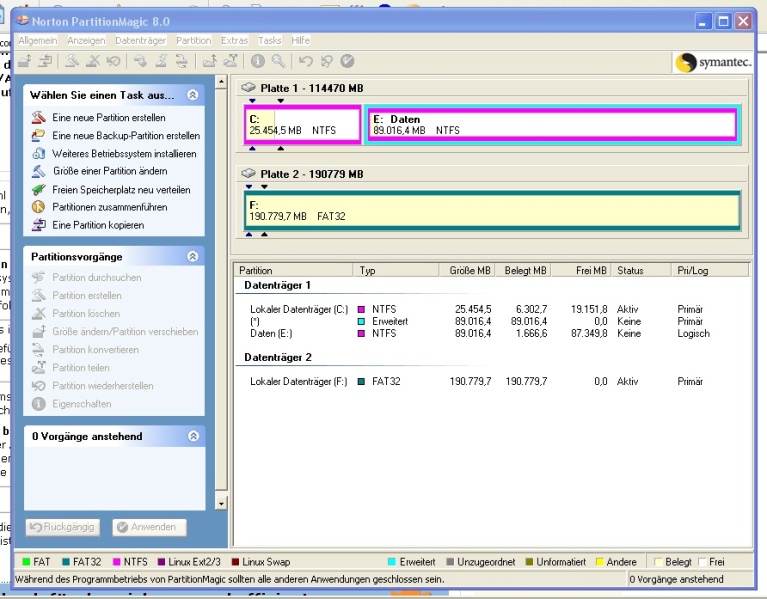767x599 pixels.
Task: Click the label partition toolbar icon
Action: click(x=140, y=61)
